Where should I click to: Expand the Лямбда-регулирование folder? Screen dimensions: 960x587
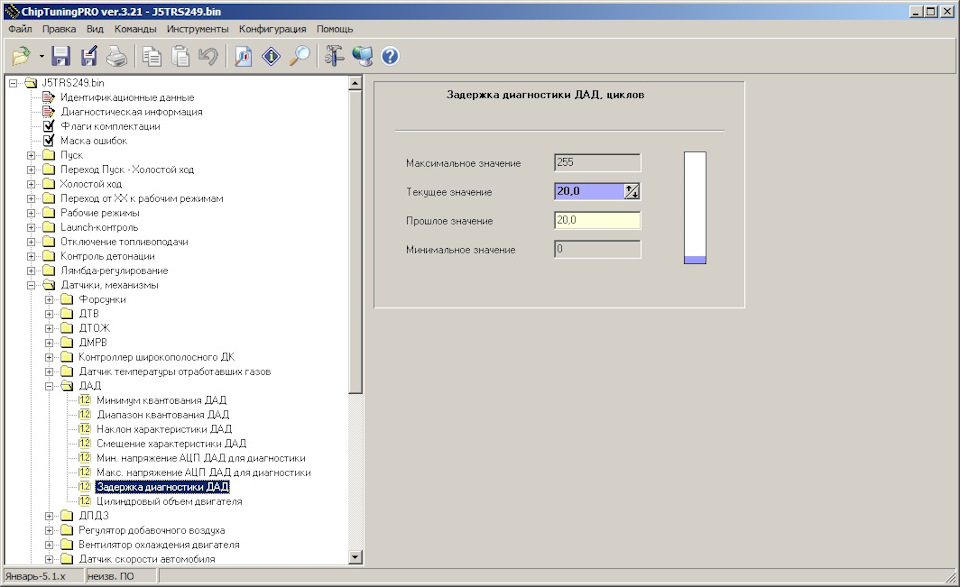tap(31, 271)
